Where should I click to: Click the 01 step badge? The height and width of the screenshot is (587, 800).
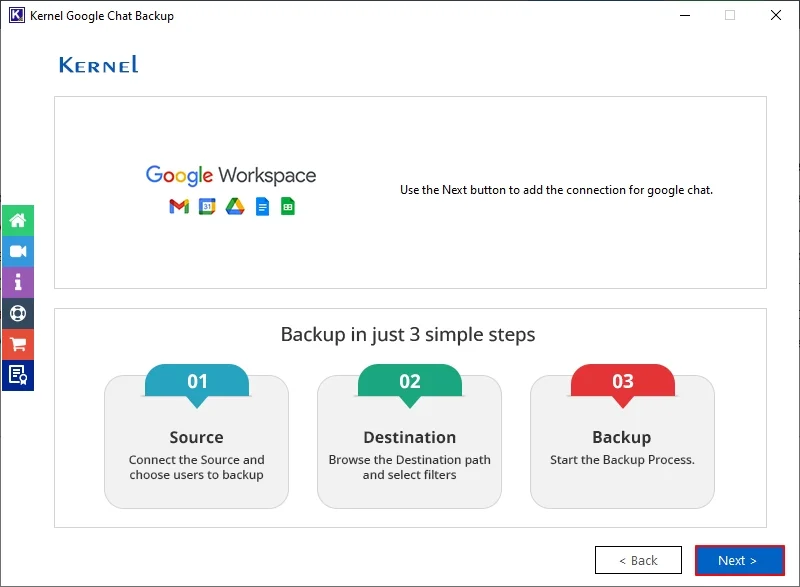(x=196, y=380)
